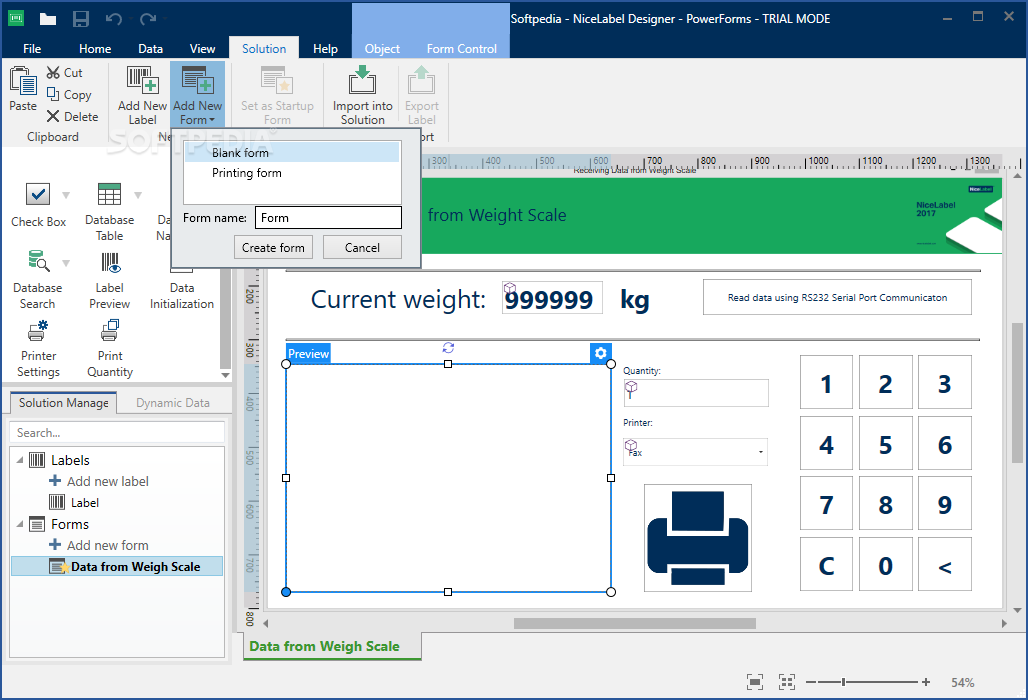Image resolution: width=1028 pixels, height=700 pixels.
Task: Cut the selected object
Action: [64, 73]
